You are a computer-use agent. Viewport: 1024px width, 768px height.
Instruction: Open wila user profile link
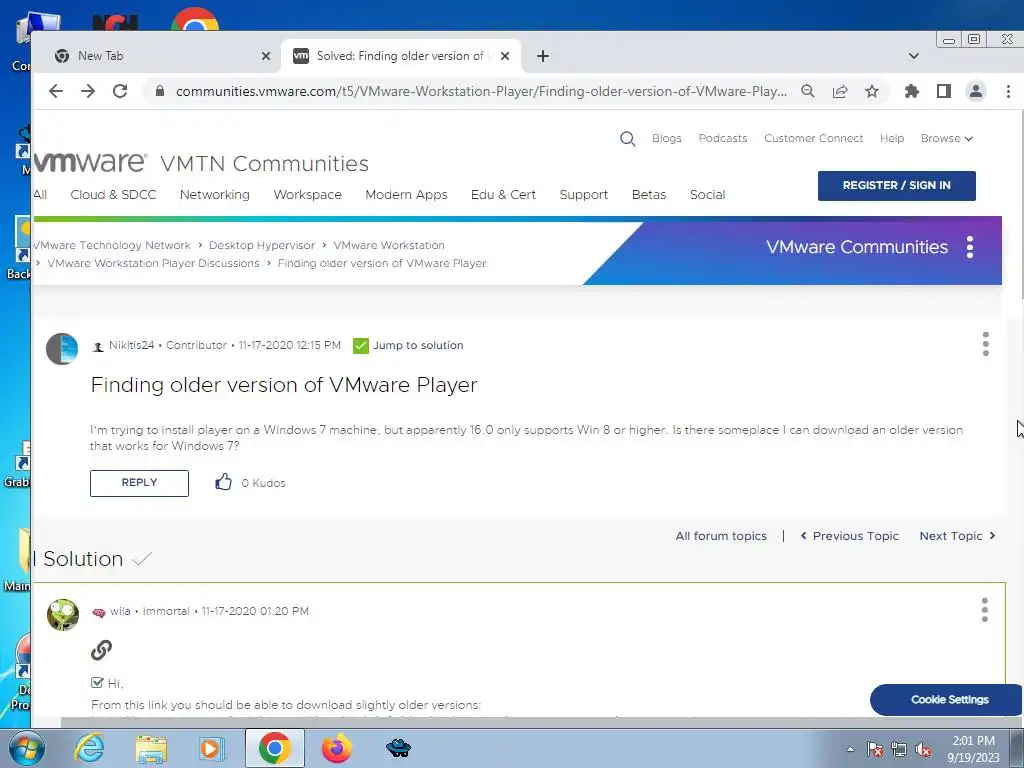[x=120, y=611]
